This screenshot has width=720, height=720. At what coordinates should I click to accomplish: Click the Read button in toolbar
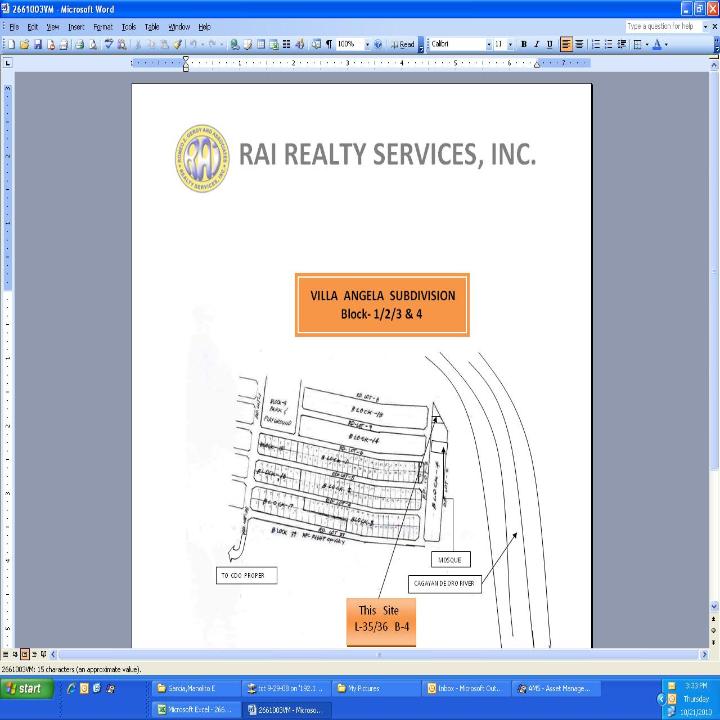tap(403, 45)
